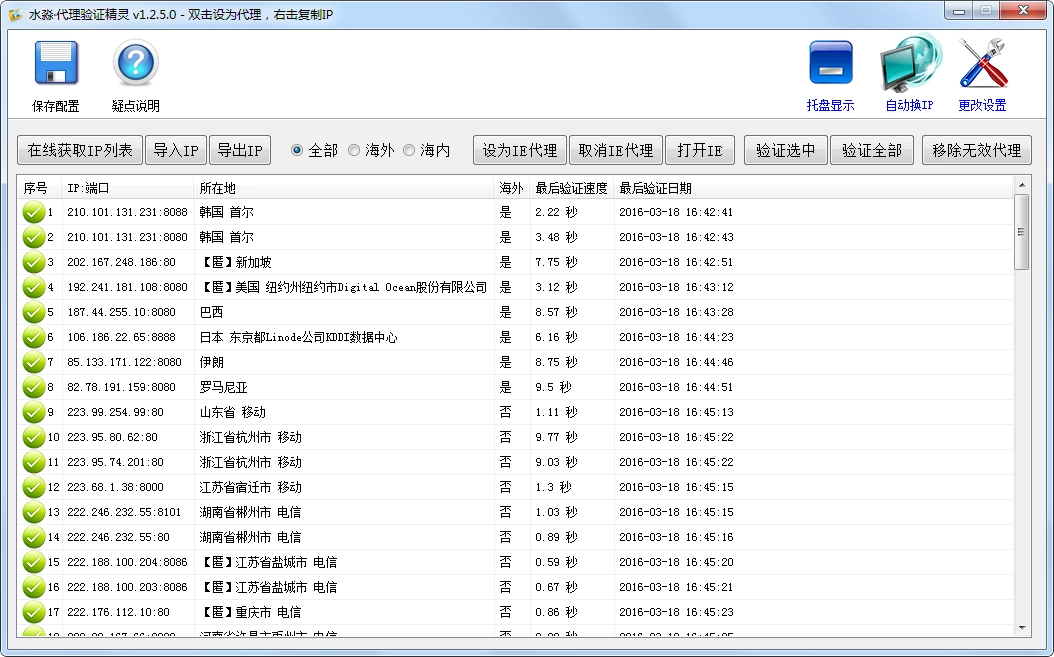Set IE proxy with 设为IE代理 button

coord(519,149)
